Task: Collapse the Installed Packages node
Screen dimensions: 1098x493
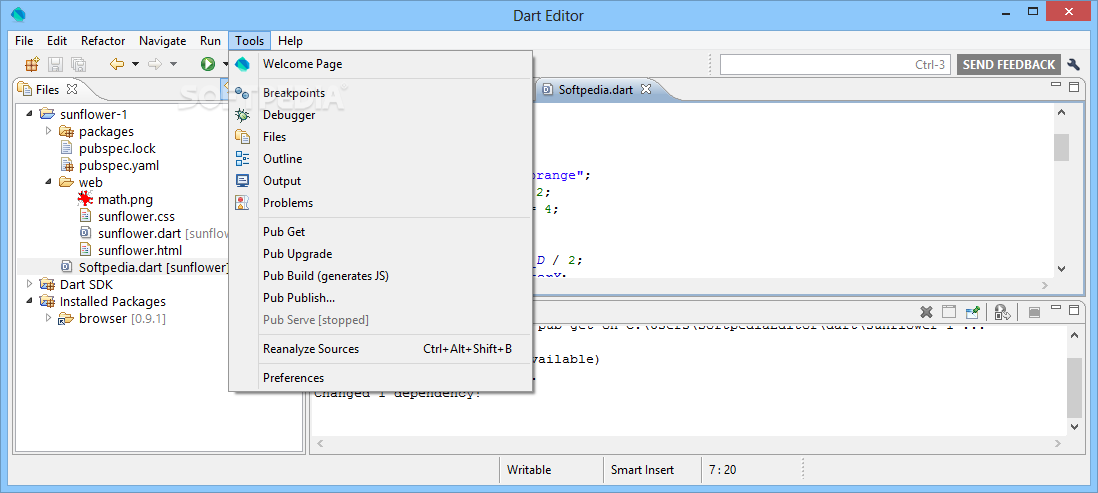Action: (29, 301)
